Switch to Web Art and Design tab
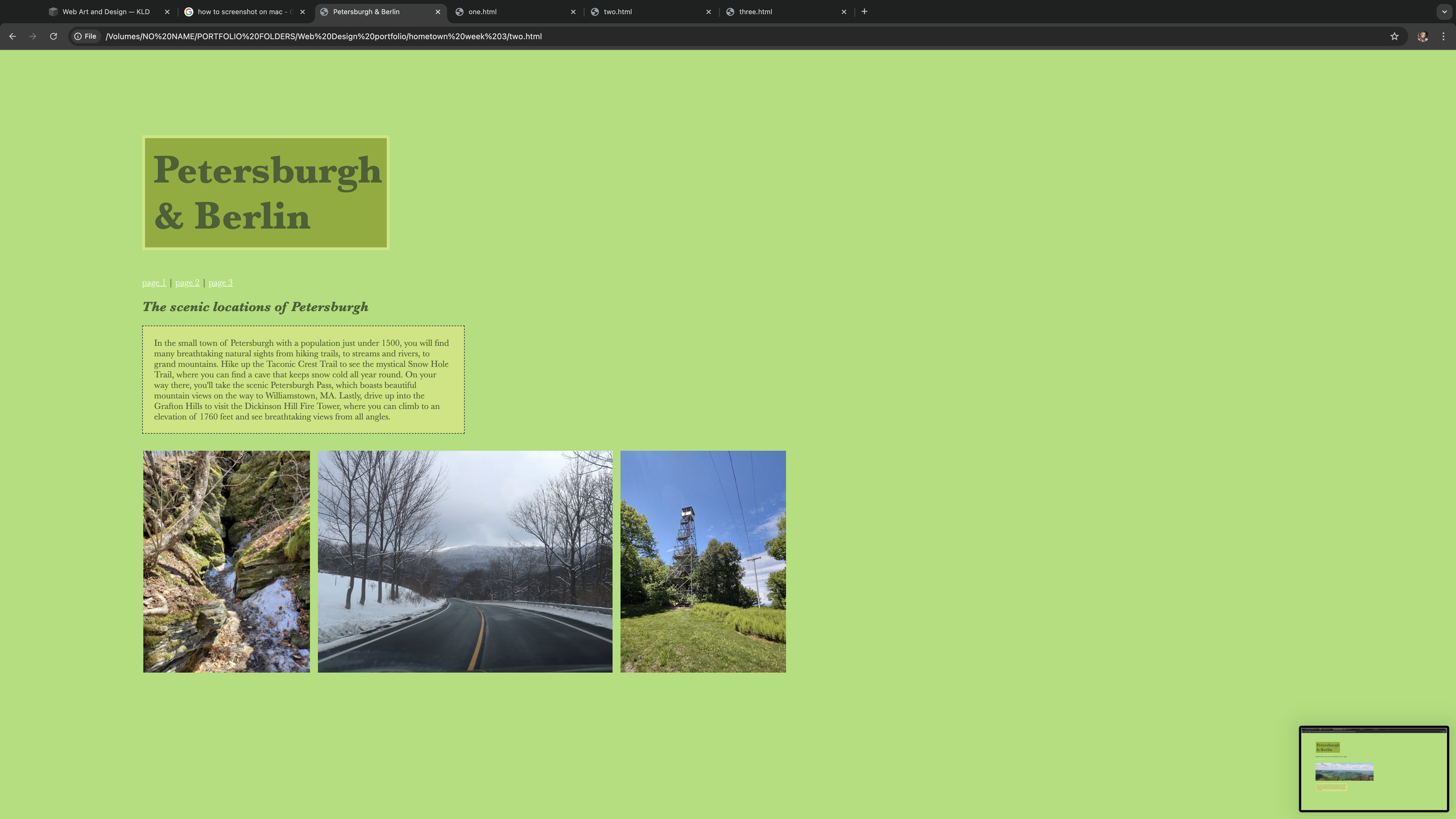Viewport: 1456px width, 819px height. tap(106, 12)
